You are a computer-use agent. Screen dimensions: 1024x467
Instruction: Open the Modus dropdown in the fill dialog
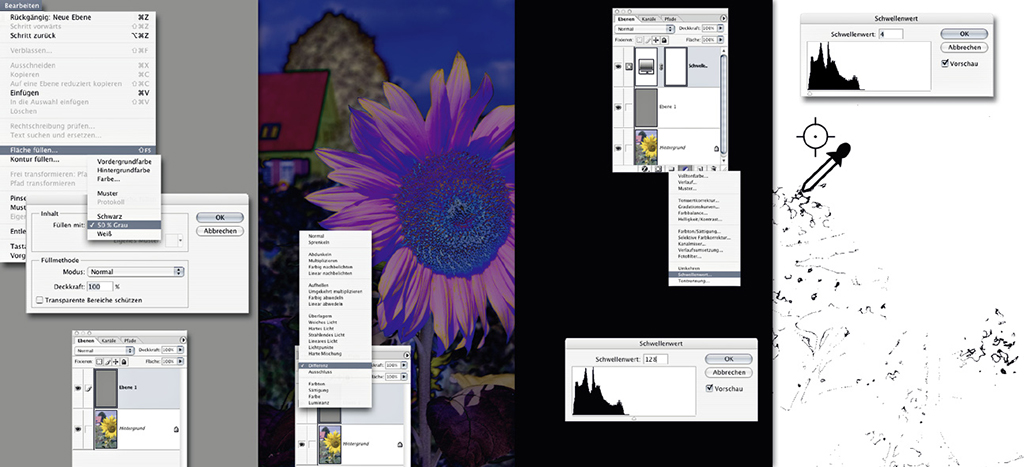135,271
